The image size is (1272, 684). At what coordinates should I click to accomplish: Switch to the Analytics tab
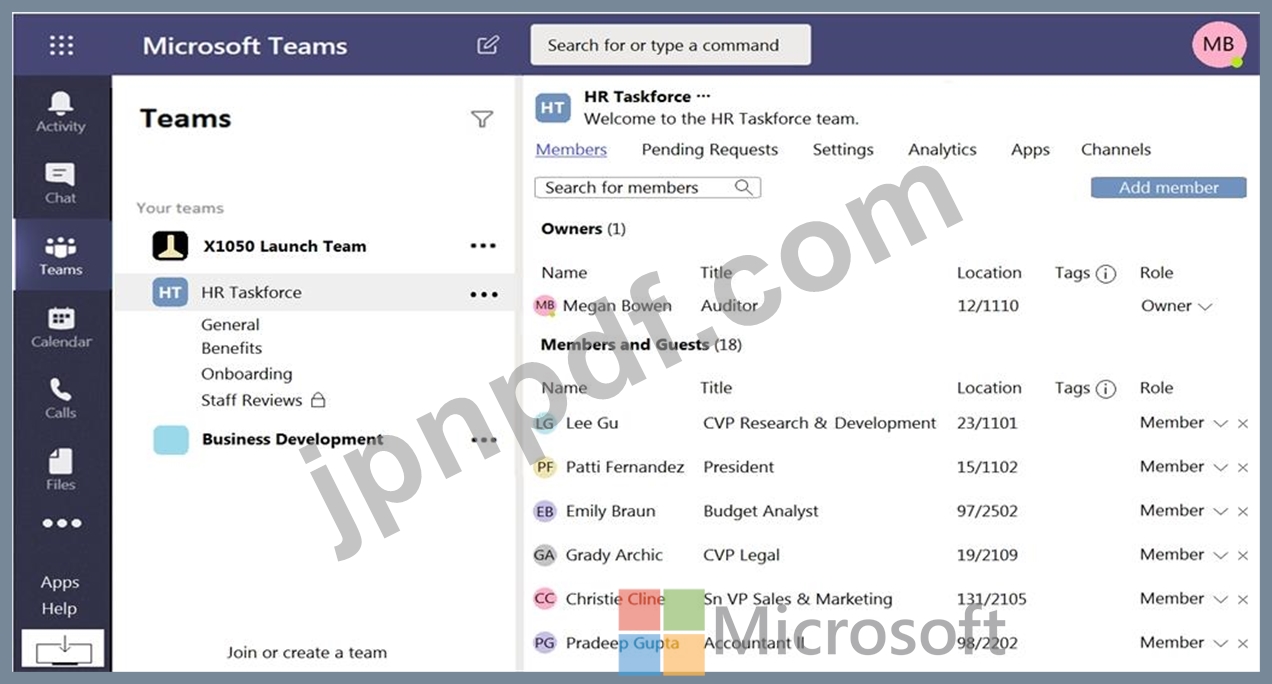[x=942, y=150]
